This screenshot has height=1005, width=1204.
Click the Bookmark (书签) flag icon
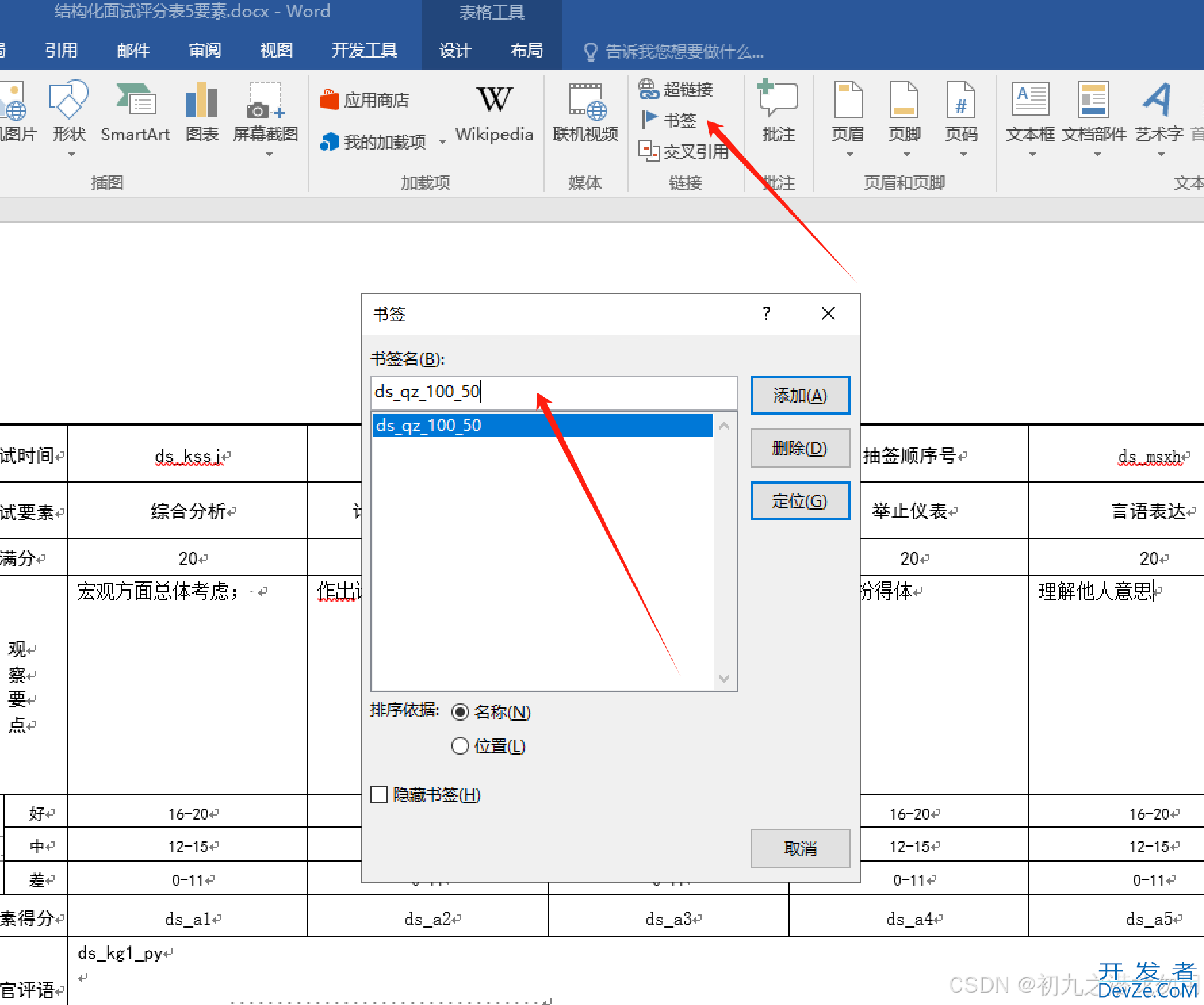649,120
